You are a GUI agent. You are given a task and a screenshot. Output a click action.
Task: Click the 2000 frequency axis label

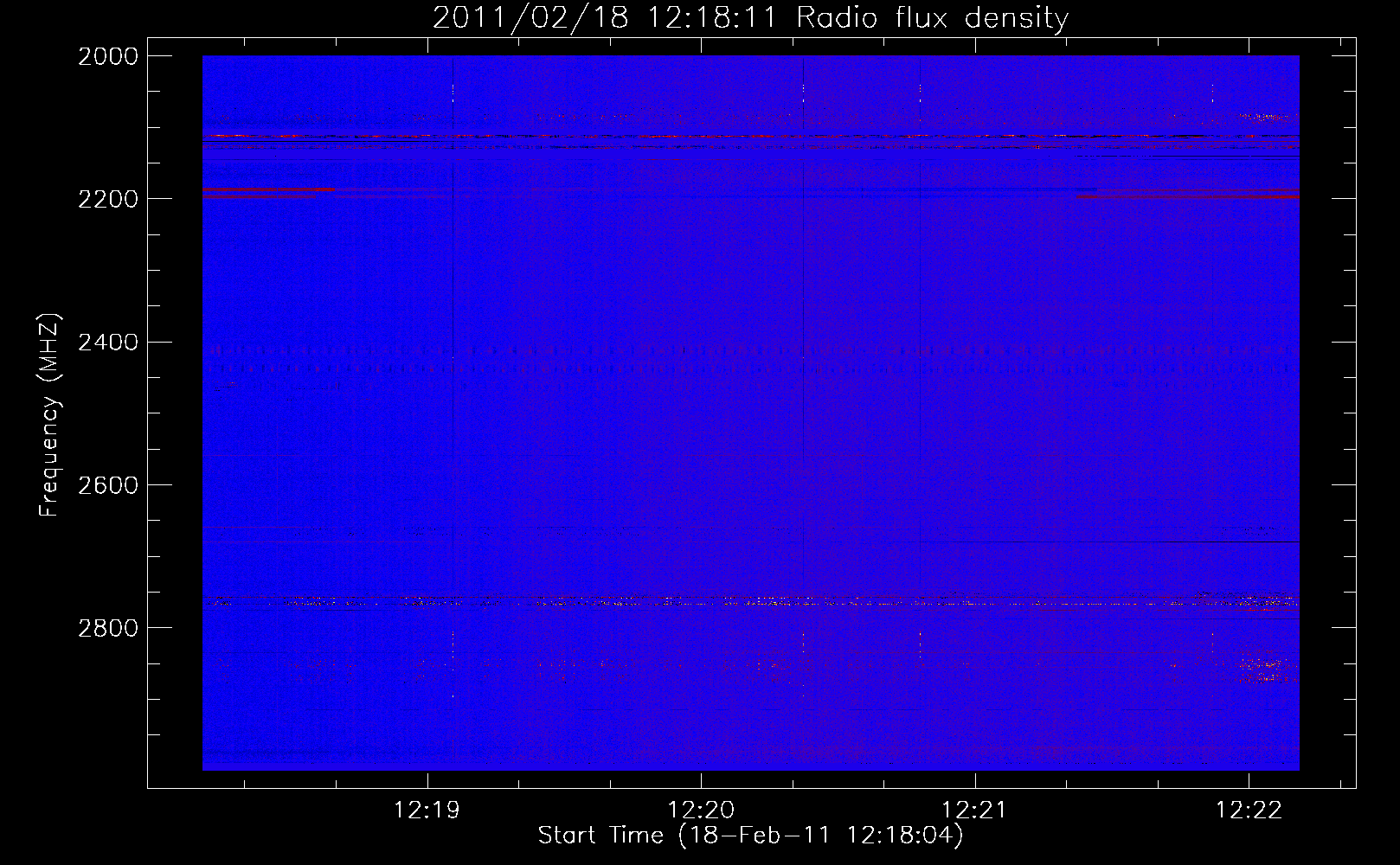pos(108,56)
